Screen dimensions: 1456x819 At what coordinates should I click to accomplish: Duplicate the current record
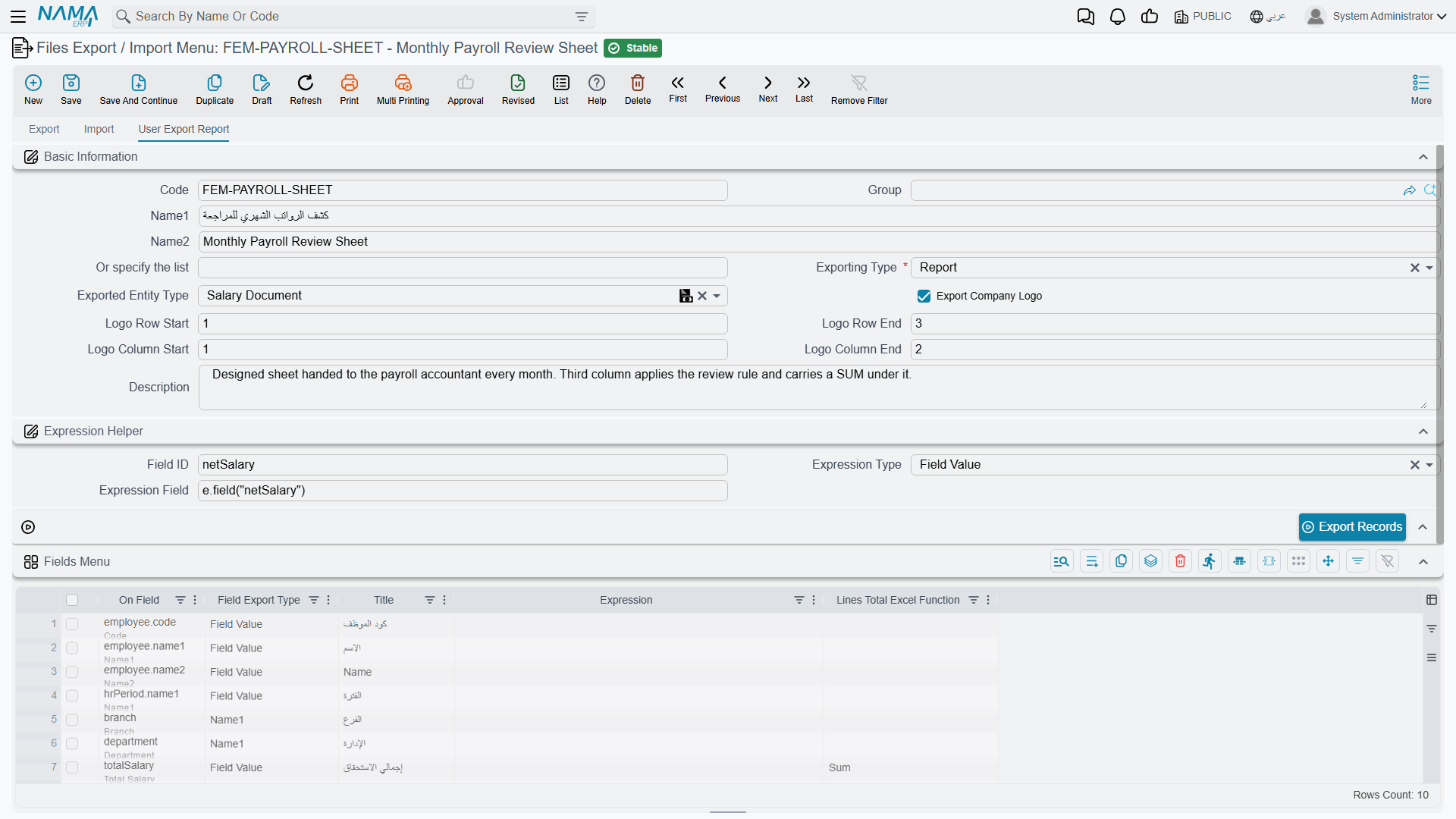(x=215, y=83)
